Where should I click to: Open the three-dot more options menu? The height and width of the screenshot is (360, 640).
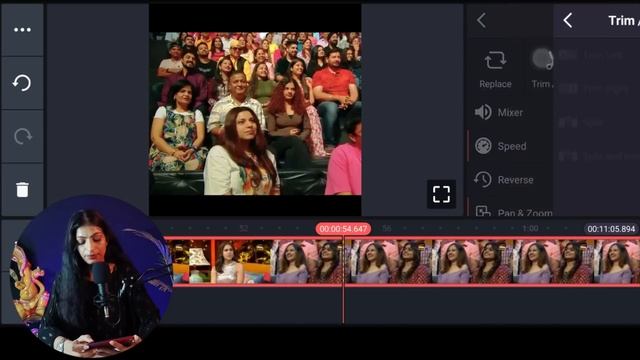coord(22,30)
